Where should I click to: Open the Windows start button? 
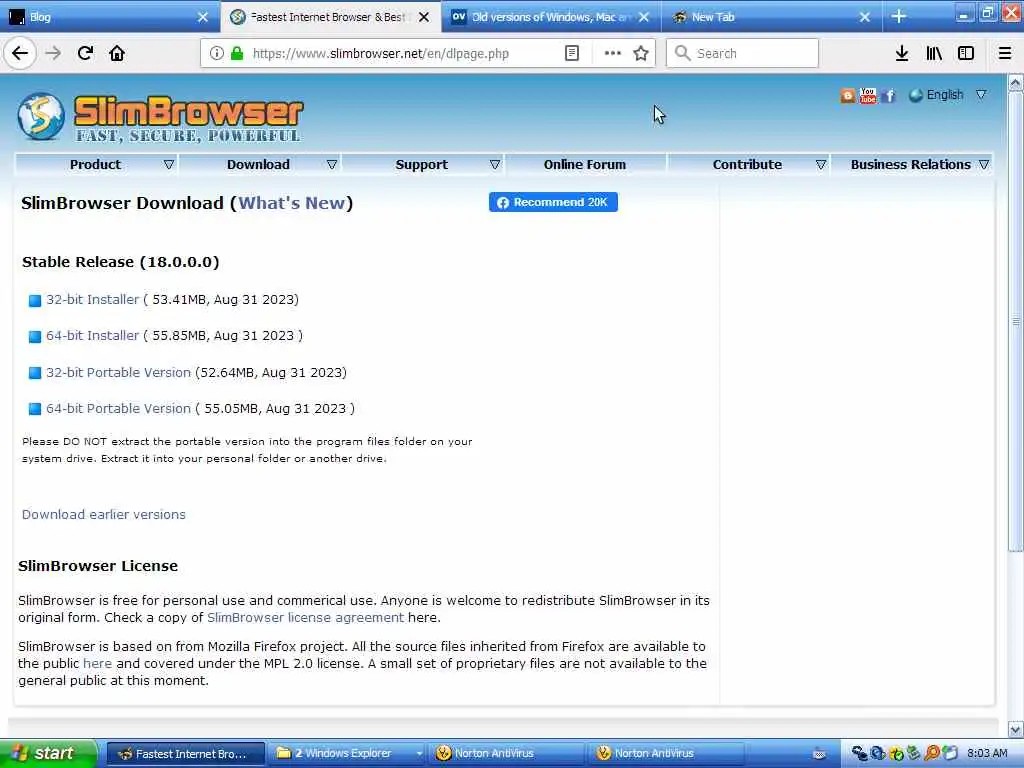[x=48, y=754]
